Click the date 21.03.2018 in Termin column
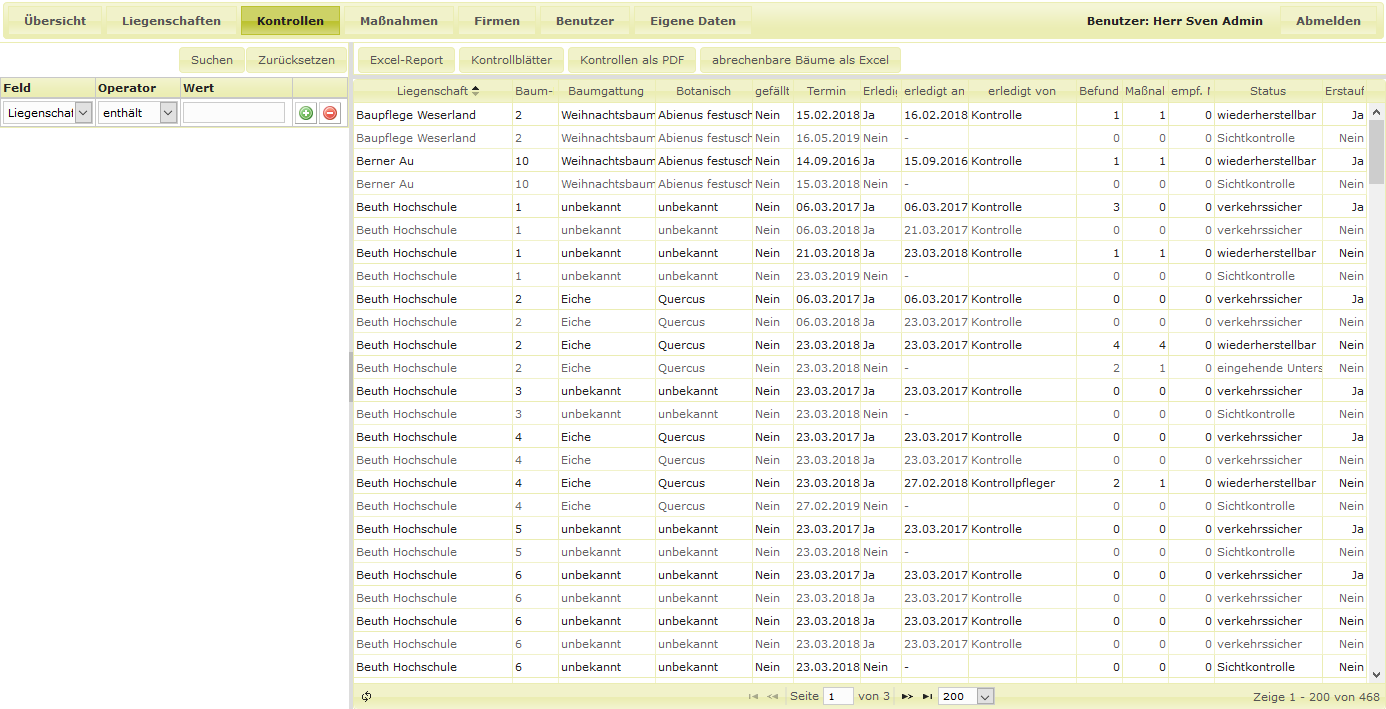Viewport: 1386px width, 709px height. tap(827, 253)
